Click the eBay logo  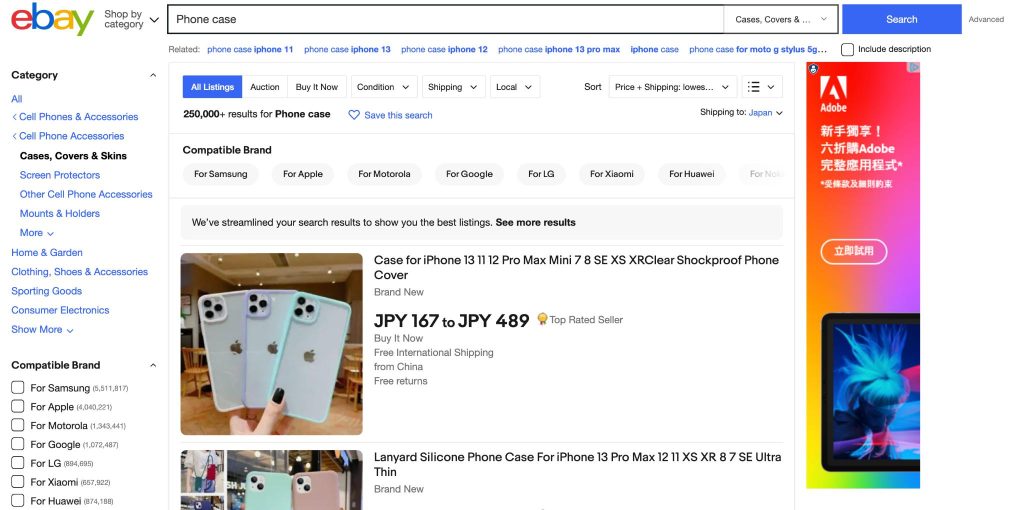(52, 20)
